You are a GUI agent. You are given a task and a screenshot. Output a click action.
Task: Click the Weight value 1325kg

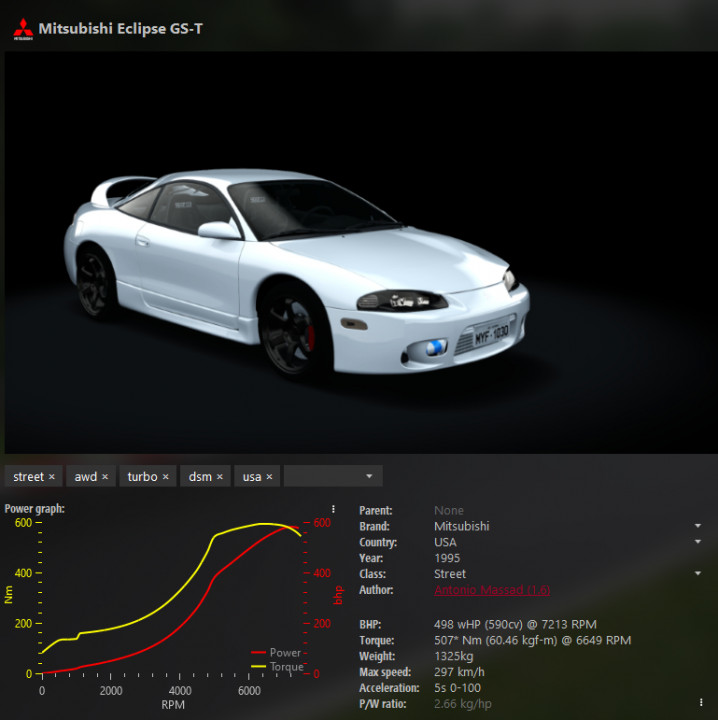(x=454, y=656)
